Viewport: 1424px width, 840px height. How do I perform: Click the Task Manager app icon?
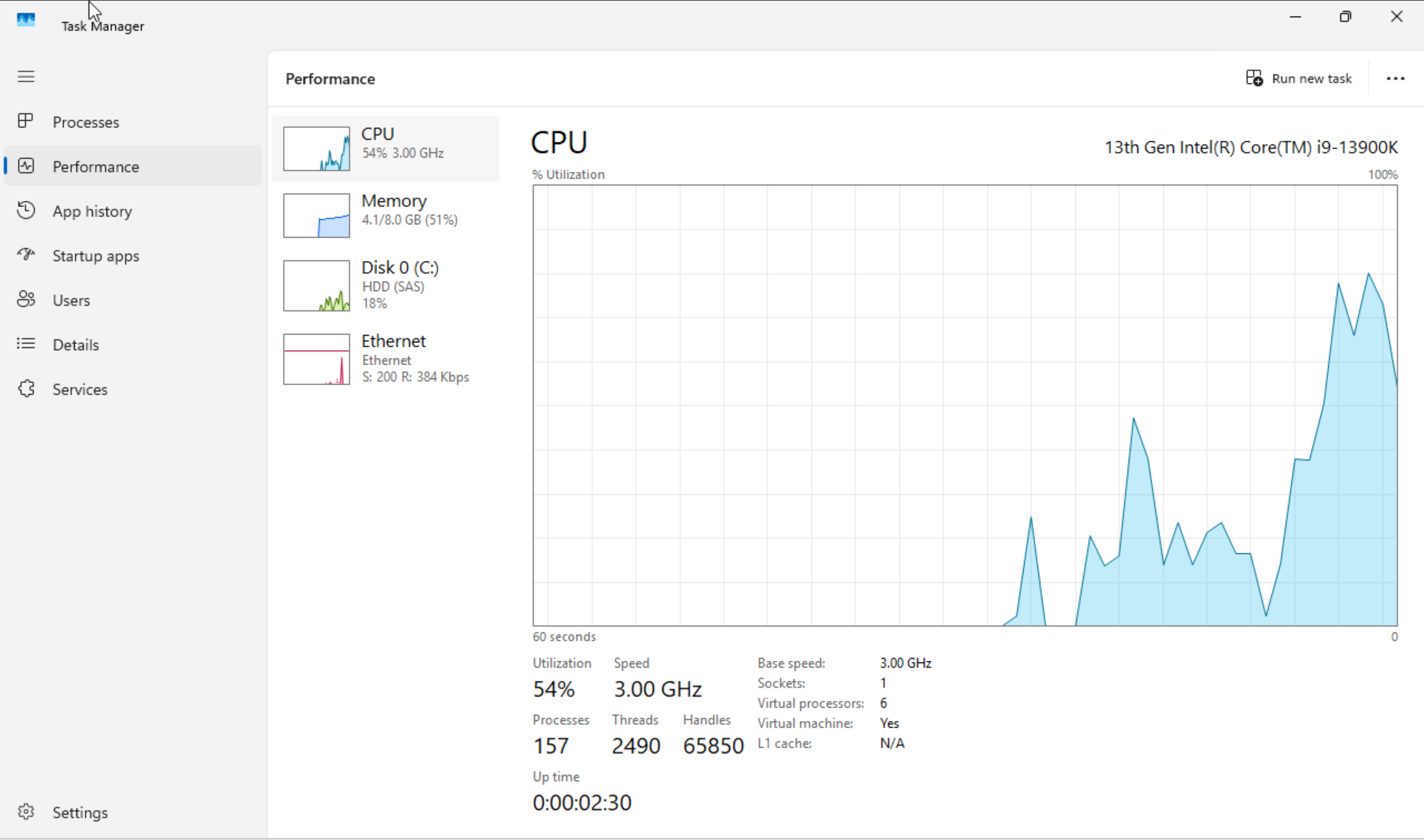click(26, 20)
